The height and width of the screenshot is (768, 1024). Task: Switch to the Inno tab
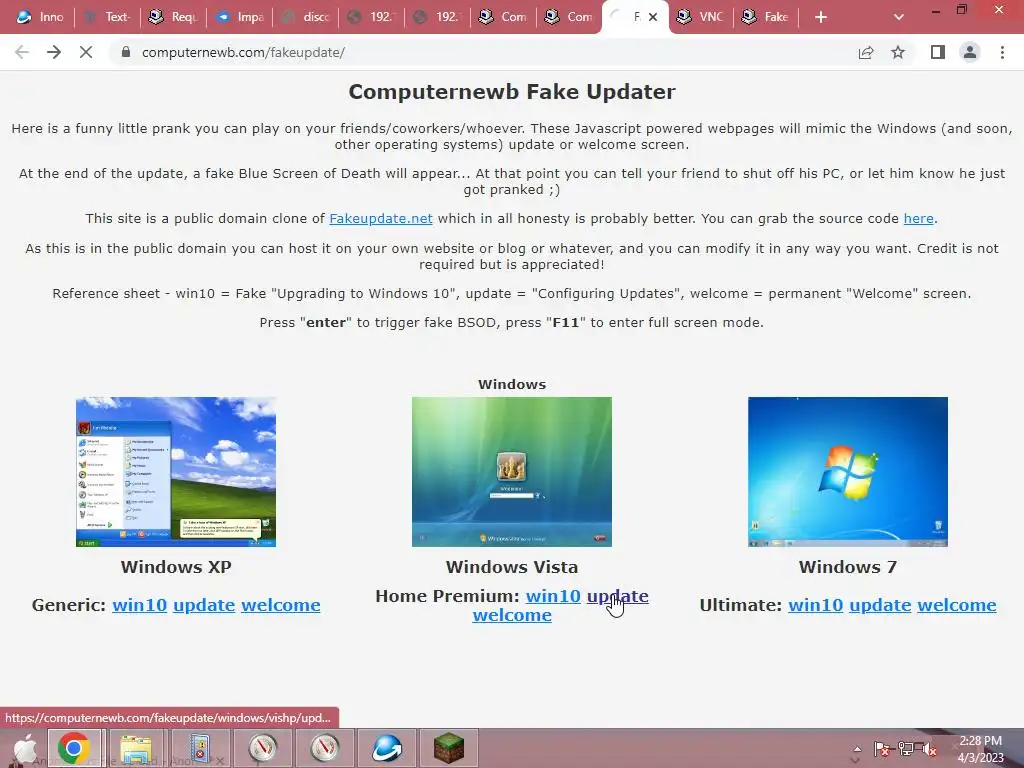point(40,17)
